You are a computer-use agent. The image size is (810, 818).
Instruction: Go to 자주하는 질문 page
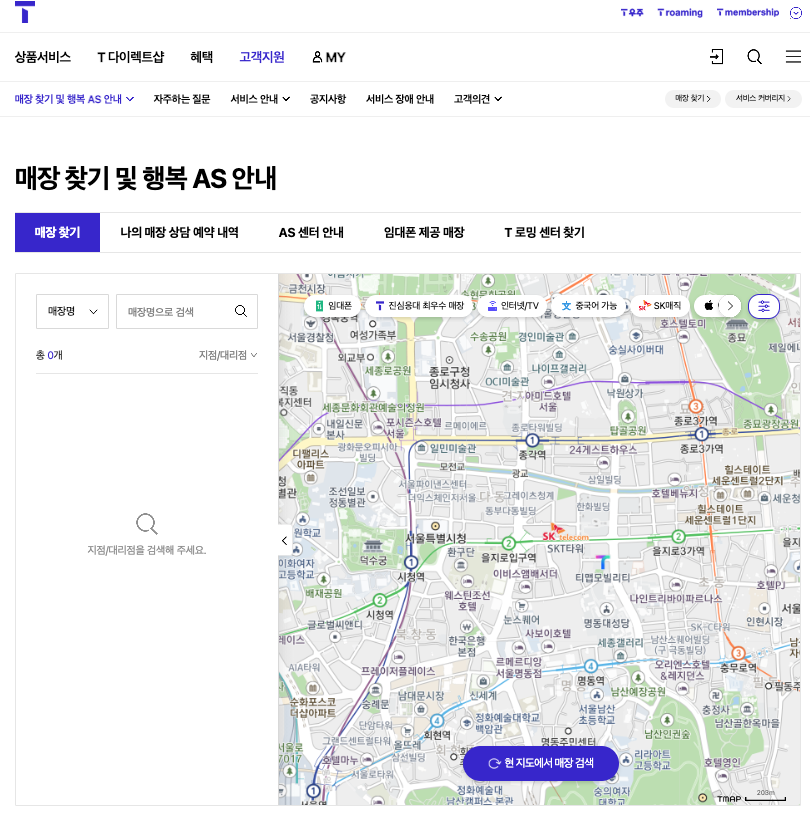(182, 99)
